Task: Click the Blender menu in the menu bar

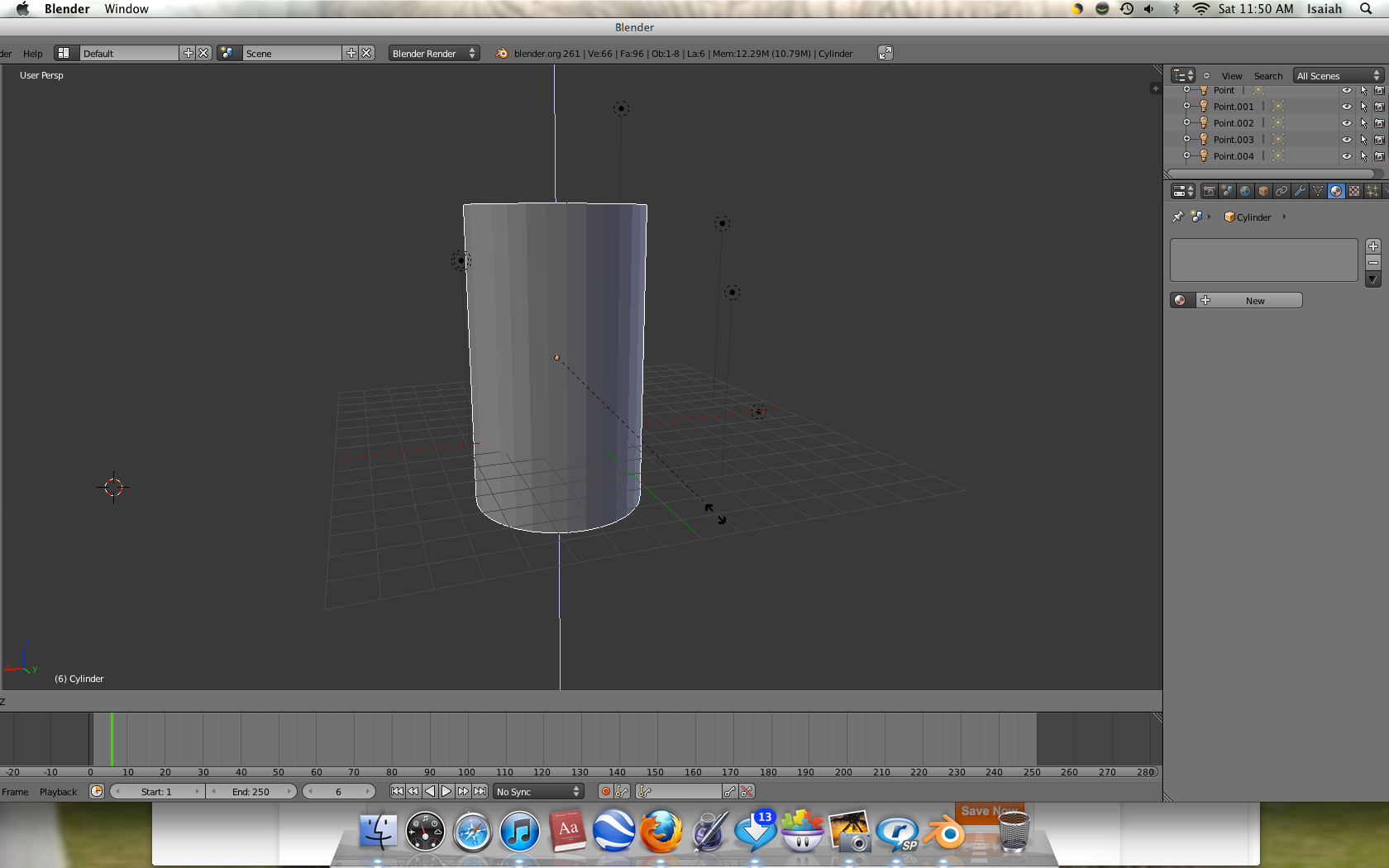Action: [65, 9]
